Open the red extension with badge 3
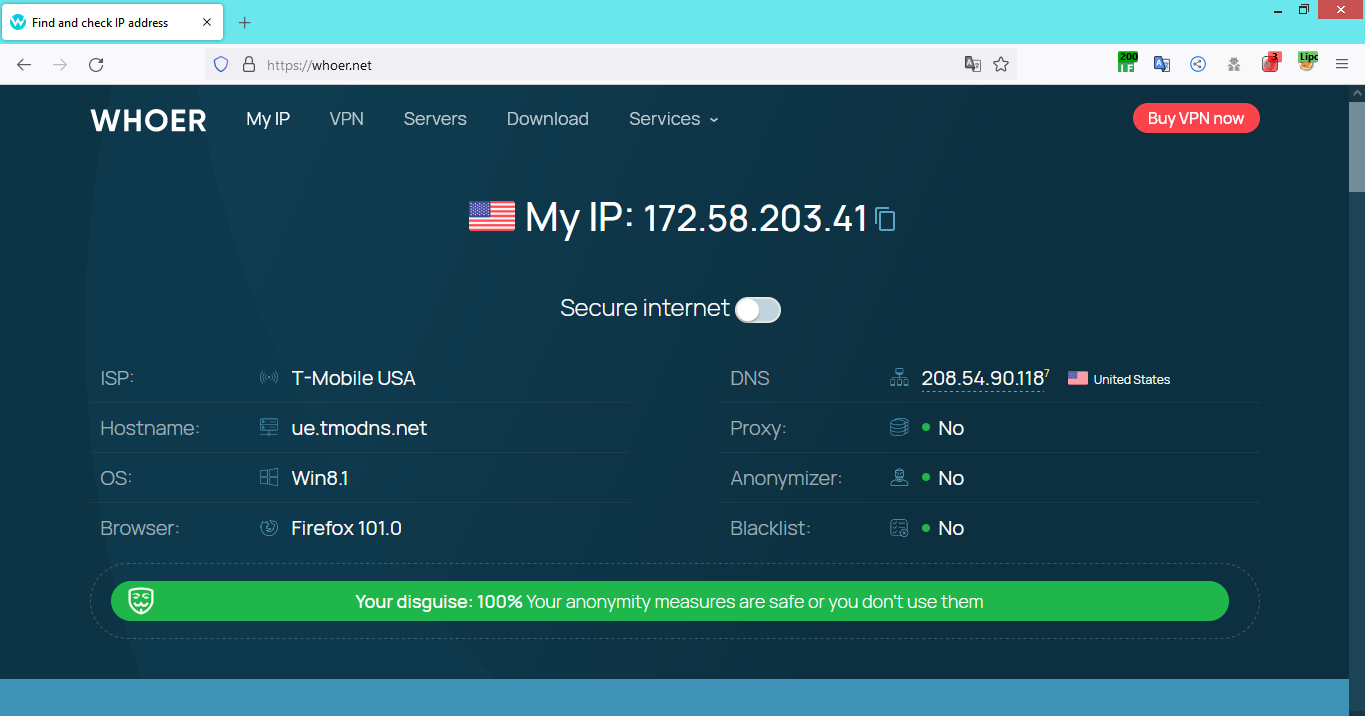Image resolution: width=1365 pixels, height=716 pixels. click(1271, 63)
